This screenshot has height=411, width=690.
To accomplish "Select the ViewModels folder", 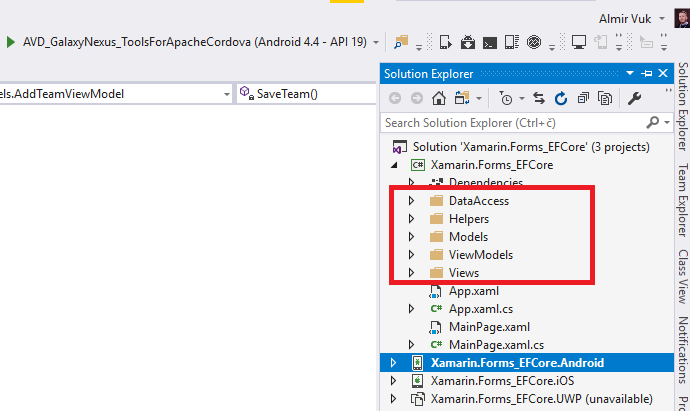I will point(481,255).
